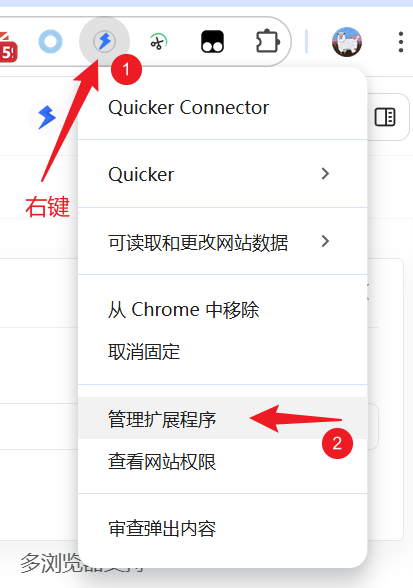Click the blue lightning logo on the page
413x588 pixels.
pos(47,117)
